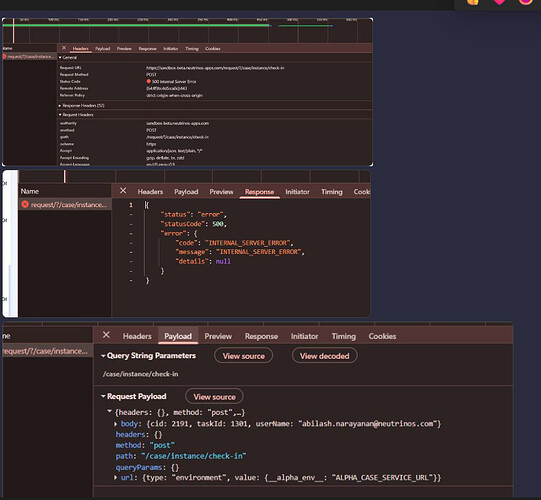Switch to Payload tab in middle panel
Screen dimensions: 541x500
point(186,192)
